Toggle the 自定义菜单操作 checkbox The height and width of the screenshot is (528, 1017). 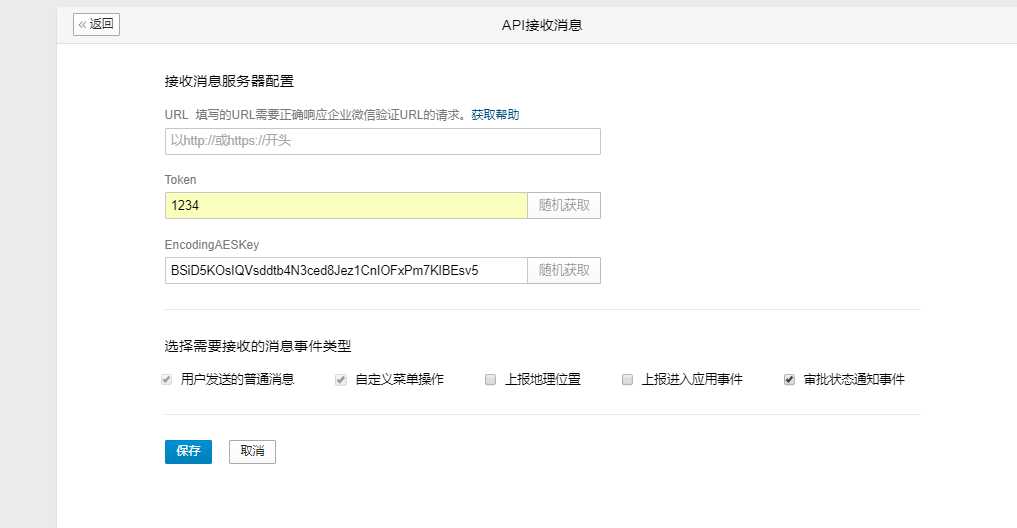point(341,379)
